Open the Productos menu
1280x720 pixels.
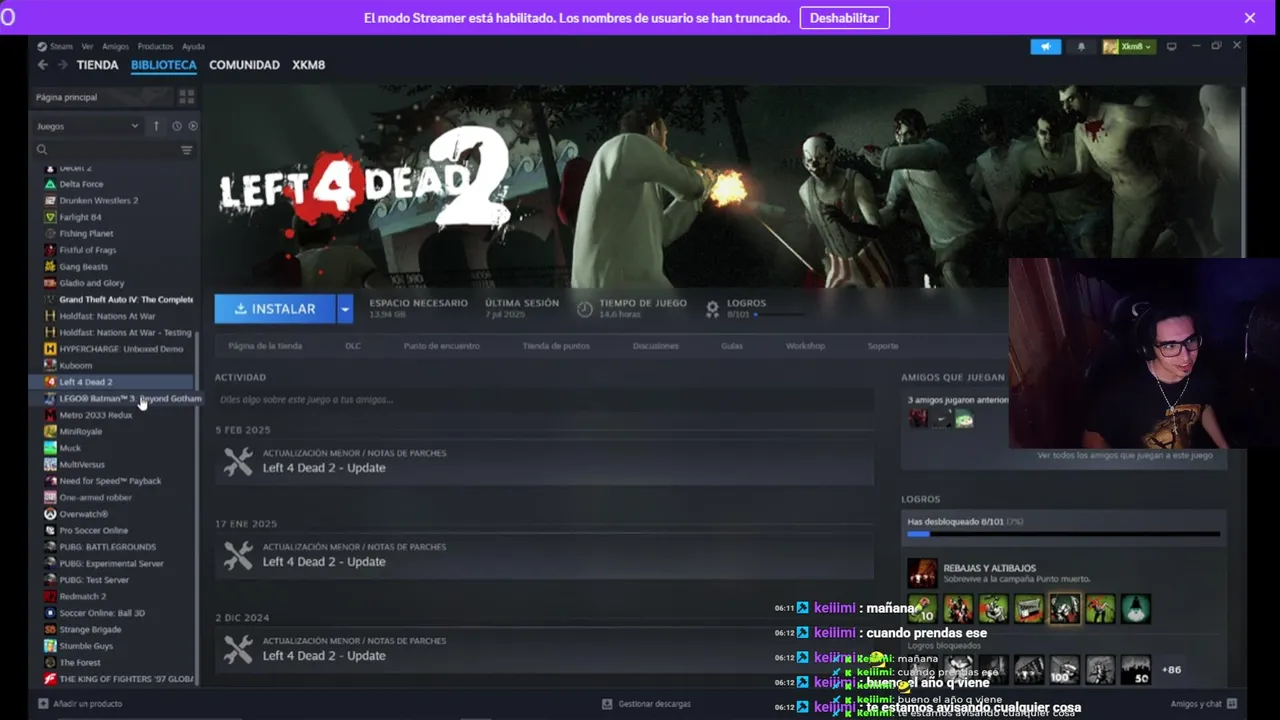pyautogui.click(x=155, y=46)
